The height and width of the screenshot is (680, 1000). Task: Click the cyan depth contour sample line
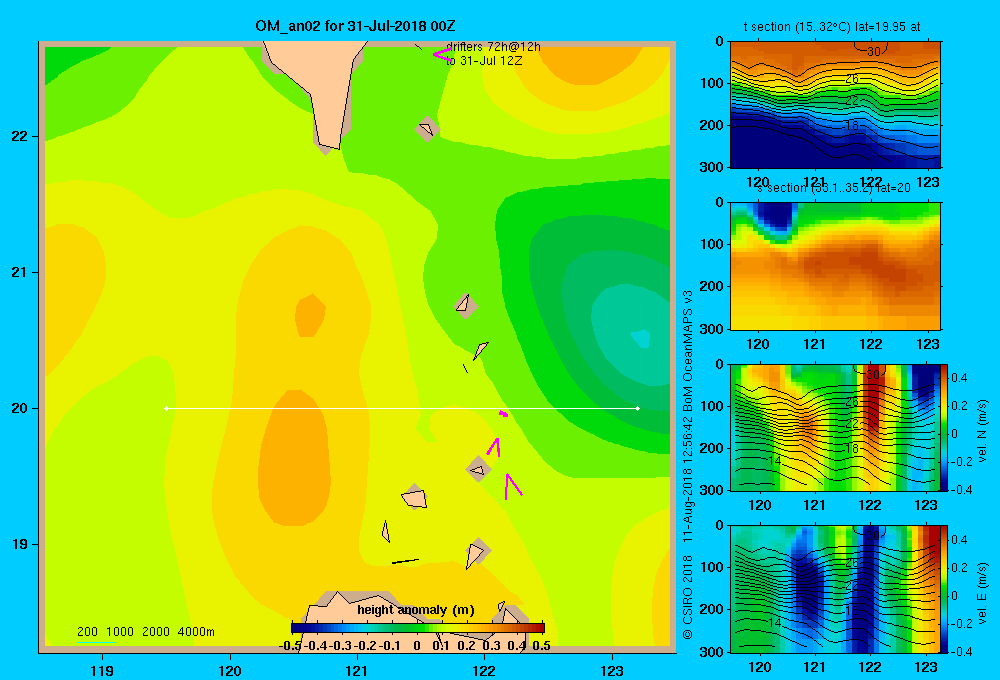(x=96, y=642)
